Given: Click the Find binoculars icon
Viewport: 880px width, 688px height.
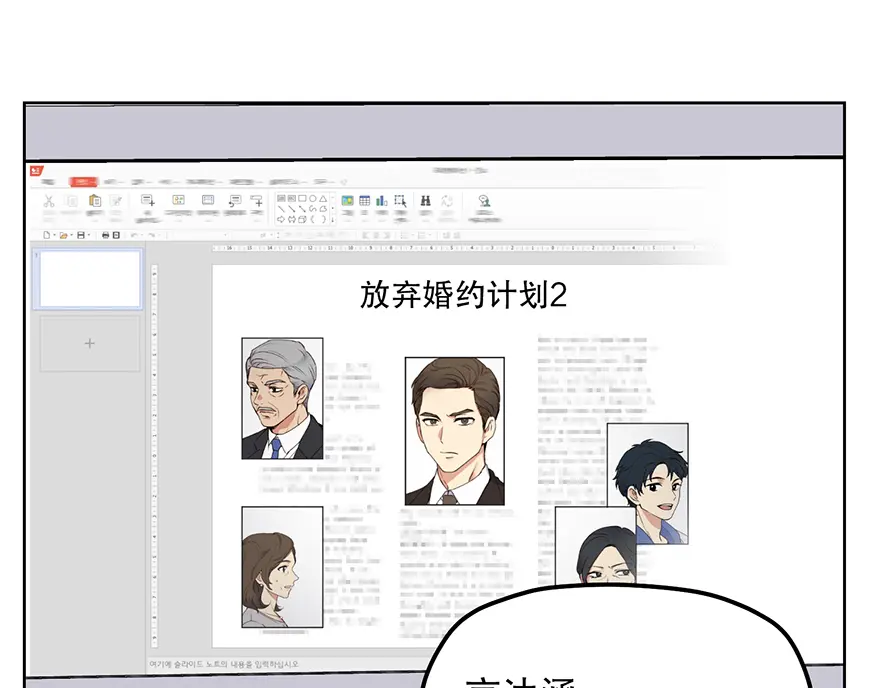Looking at the screenshot, I should click(425, 201).
